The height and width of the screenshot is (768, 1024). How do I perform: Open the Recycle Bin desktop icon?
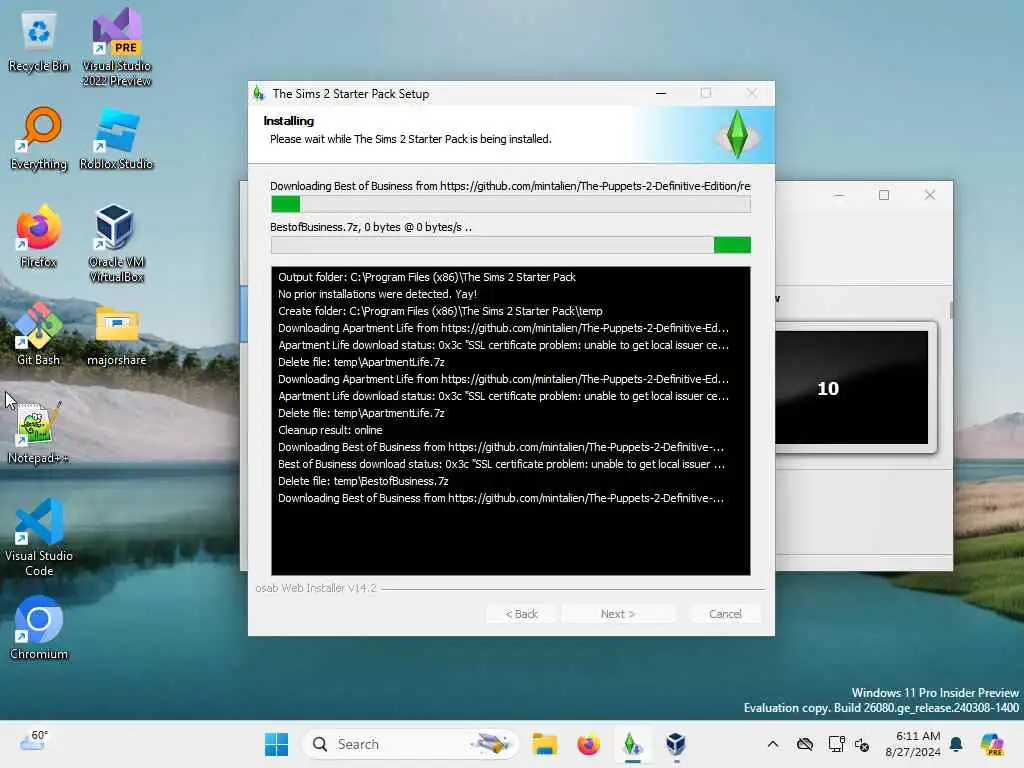tap(39, 41)
